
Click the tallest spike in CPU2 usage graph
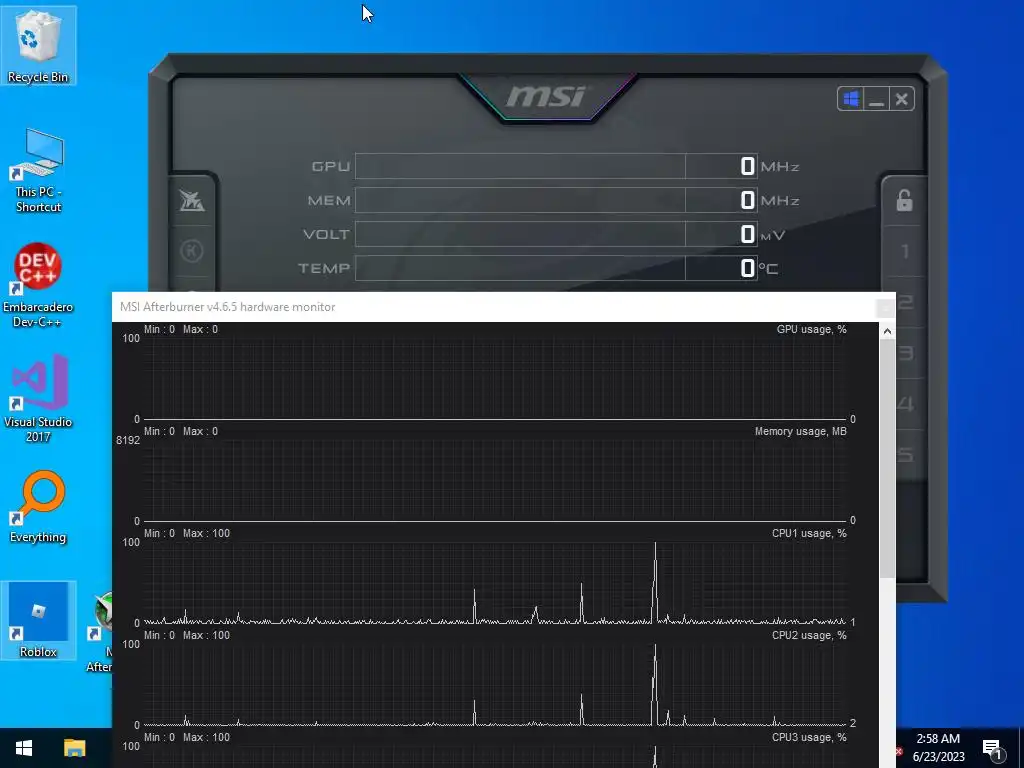coord(655,684)
